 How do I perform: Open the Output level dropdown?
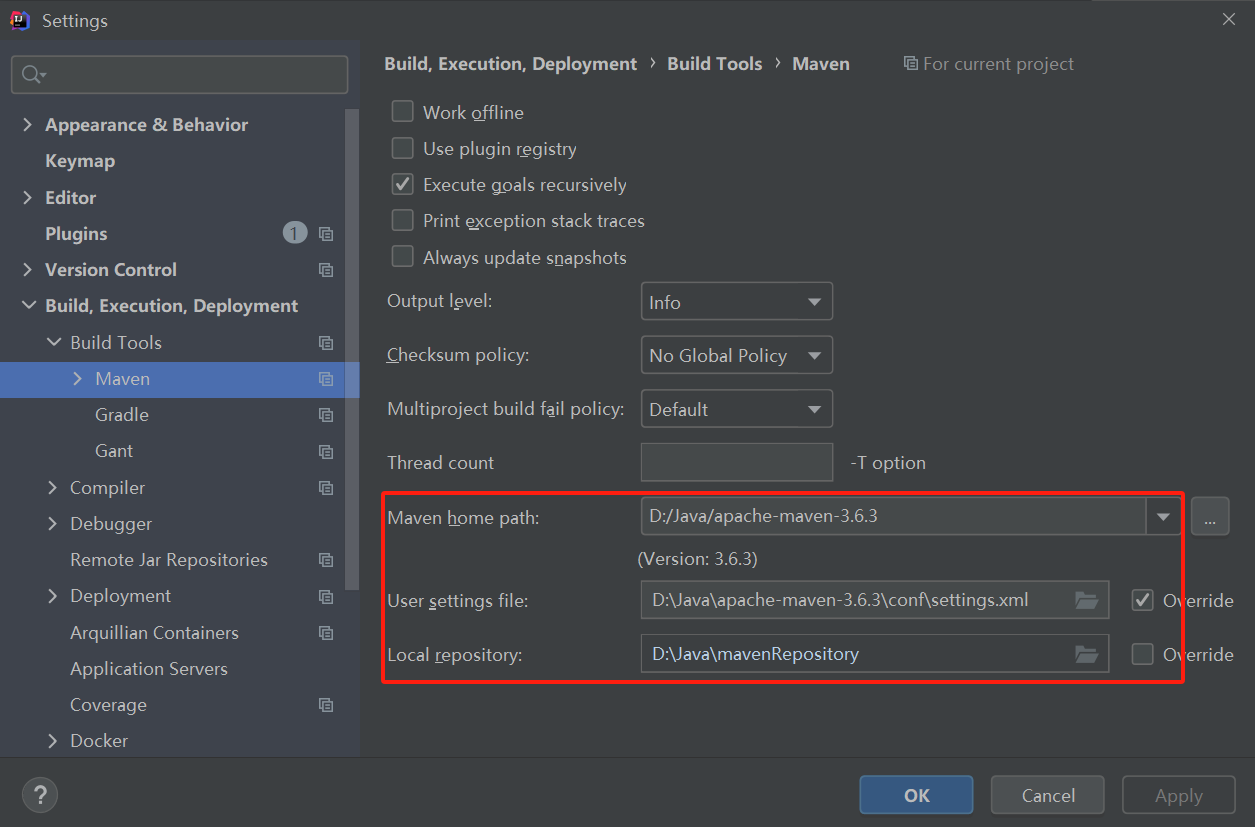pyautogui.click(x=736, y=302)
